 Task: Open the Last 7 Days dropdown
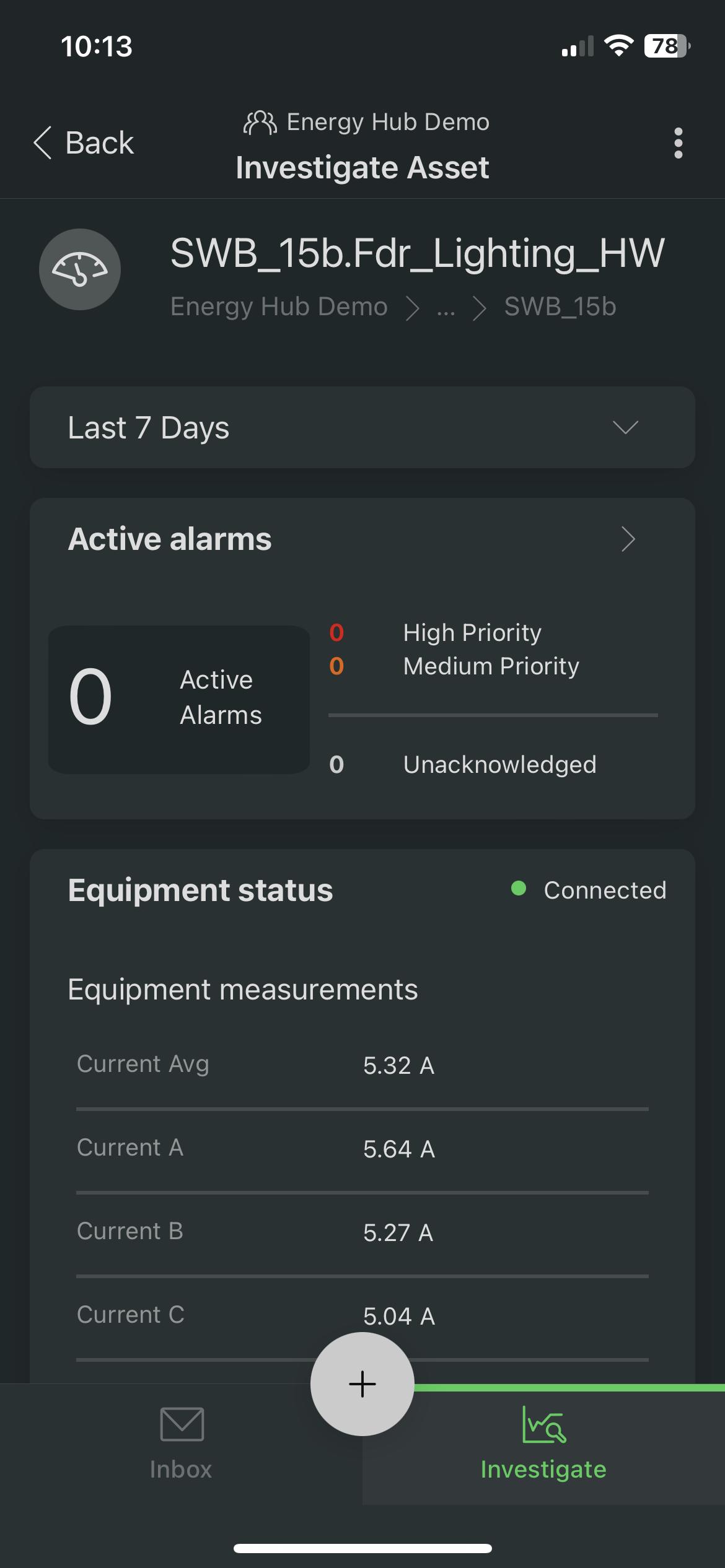[x=362, y=427]
